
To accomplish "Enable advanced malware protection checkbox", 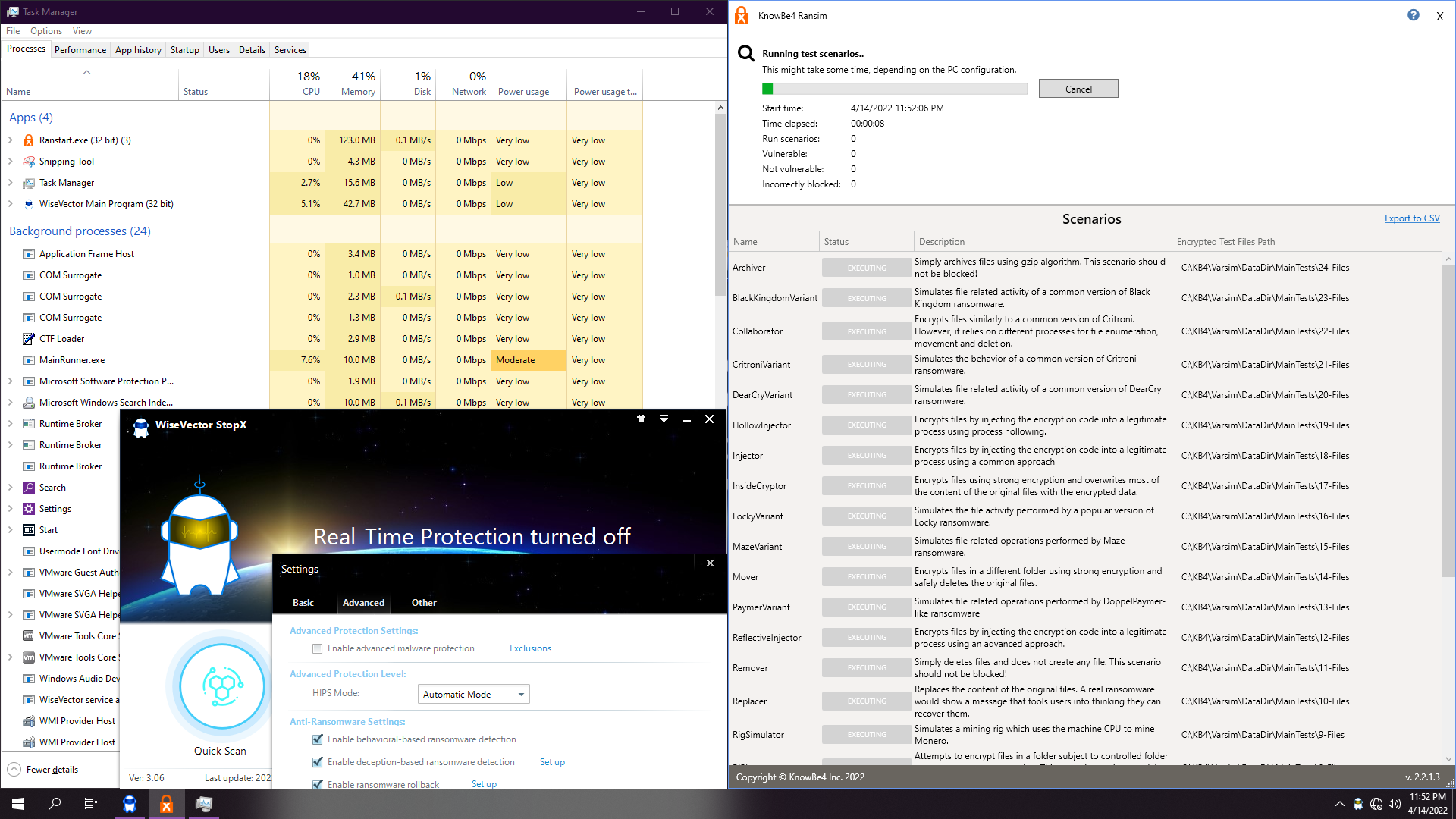I will click(317, 648).
